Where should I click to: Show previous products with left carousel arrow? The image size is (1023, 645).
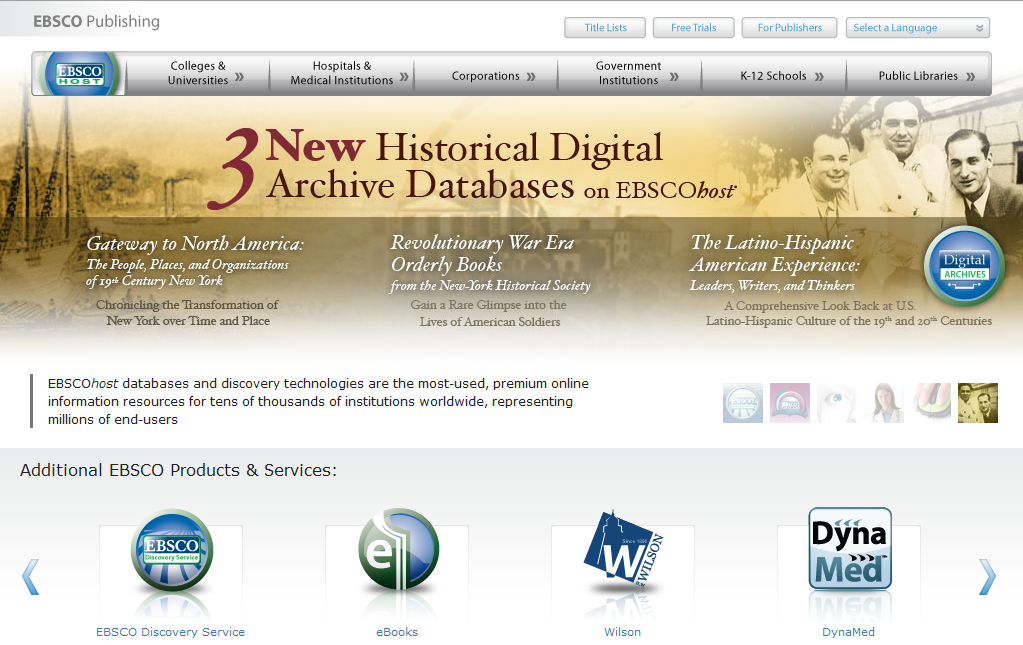(30, 577)
